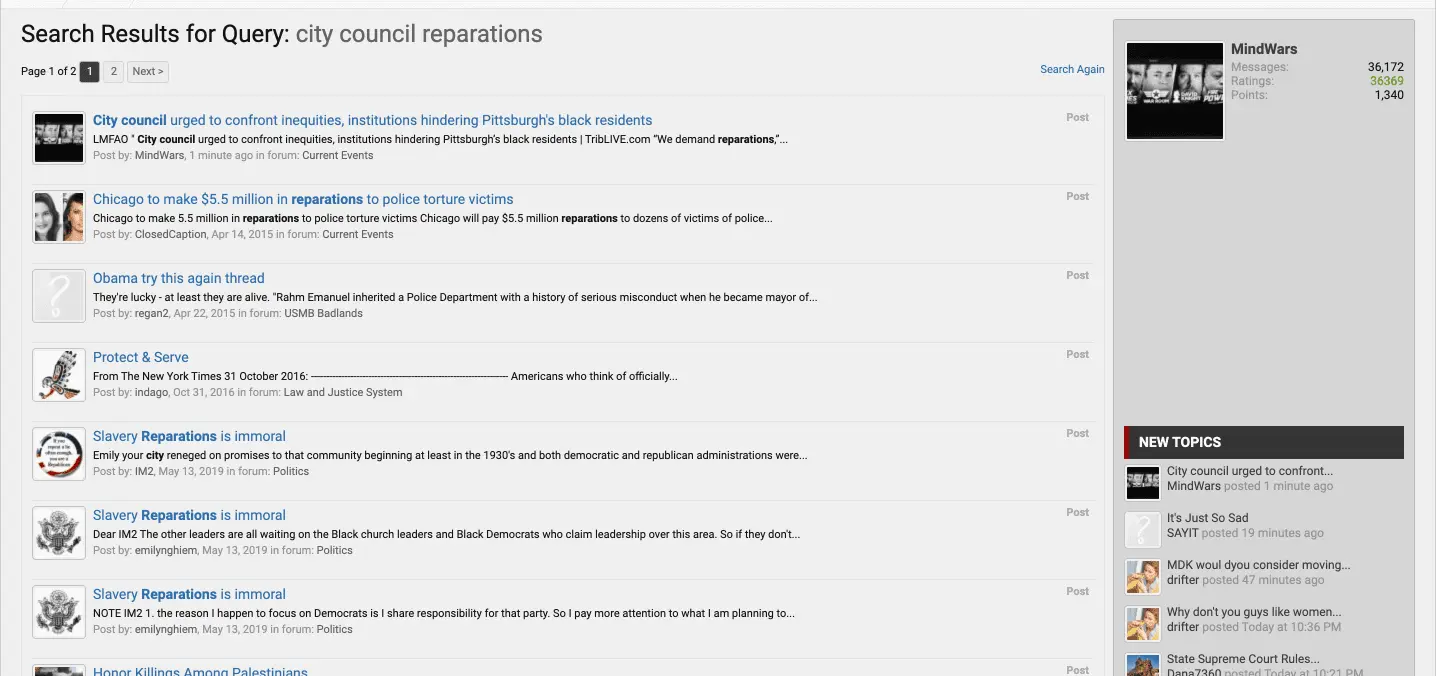Click regan2's placeholder avatar in the results
The image size is (1436, 676).
click(59, 296)
